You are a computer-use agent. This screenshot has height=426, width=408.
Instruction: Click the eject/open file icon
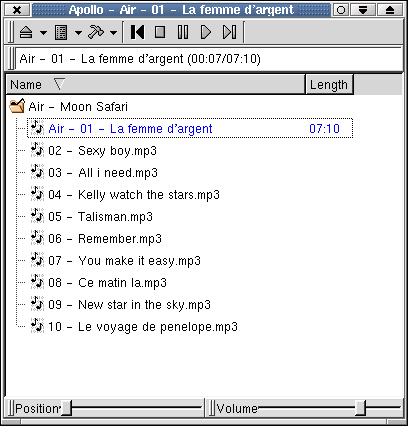[26, 32]
